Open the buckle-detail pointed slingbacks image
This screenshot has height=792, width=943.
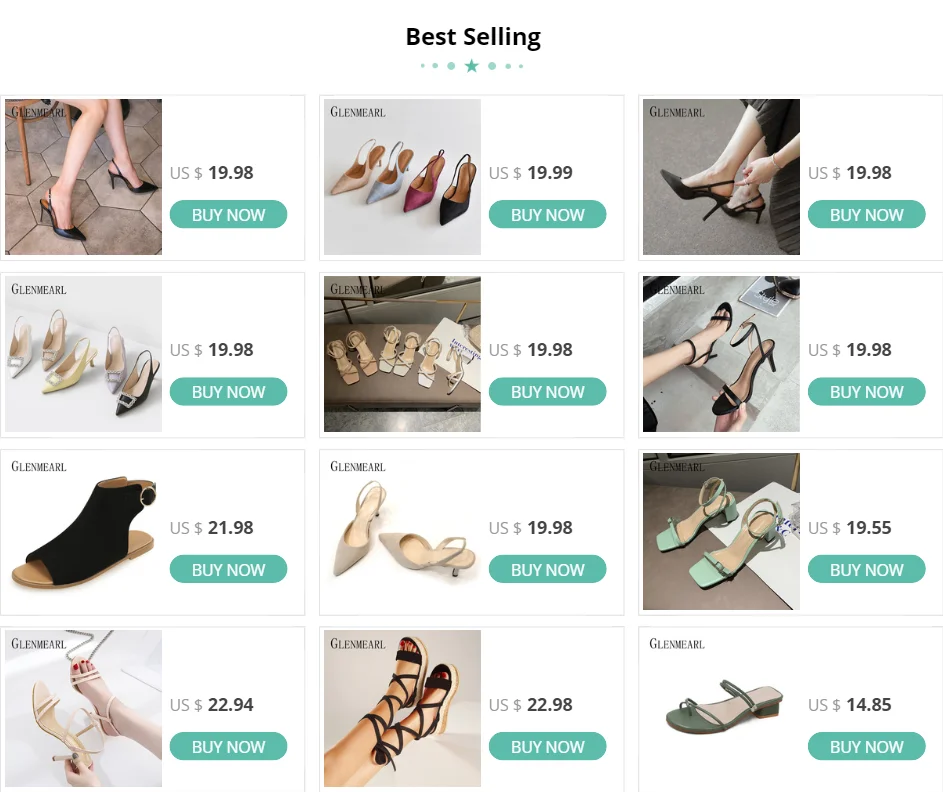click(83, 354)
